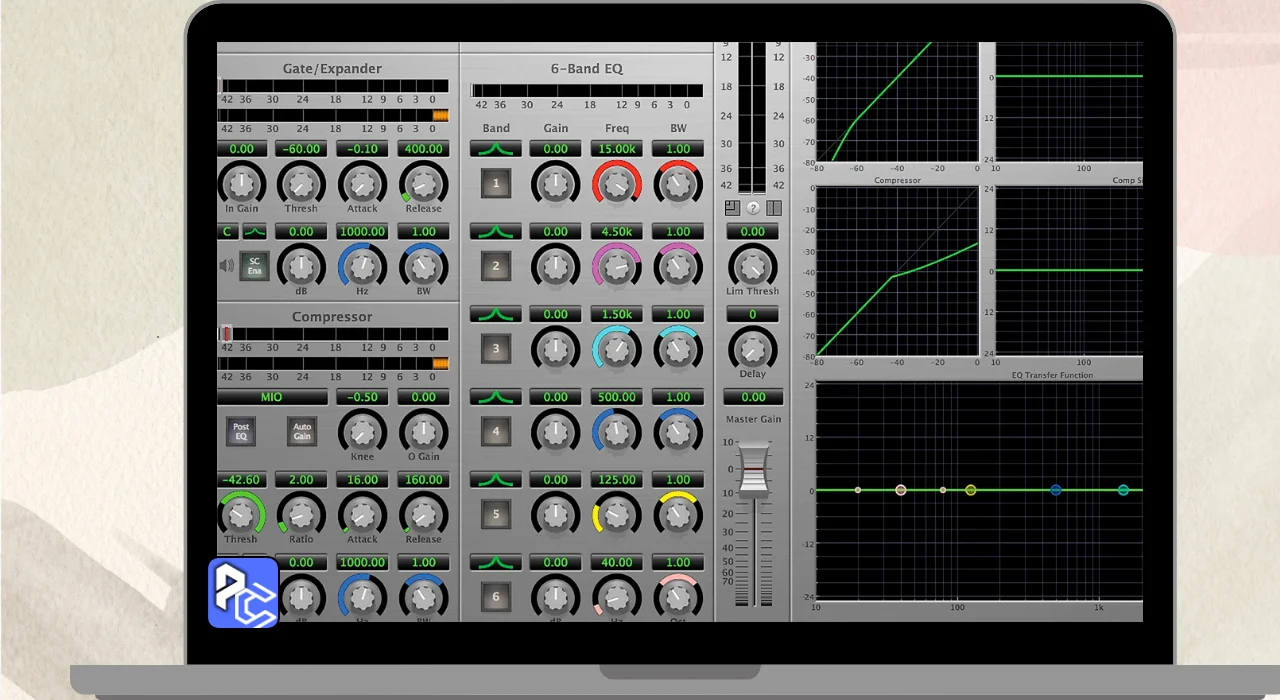Click the red band 1 Freq knob
Viewport: 1280px width, 700px height.
(616, 184)
